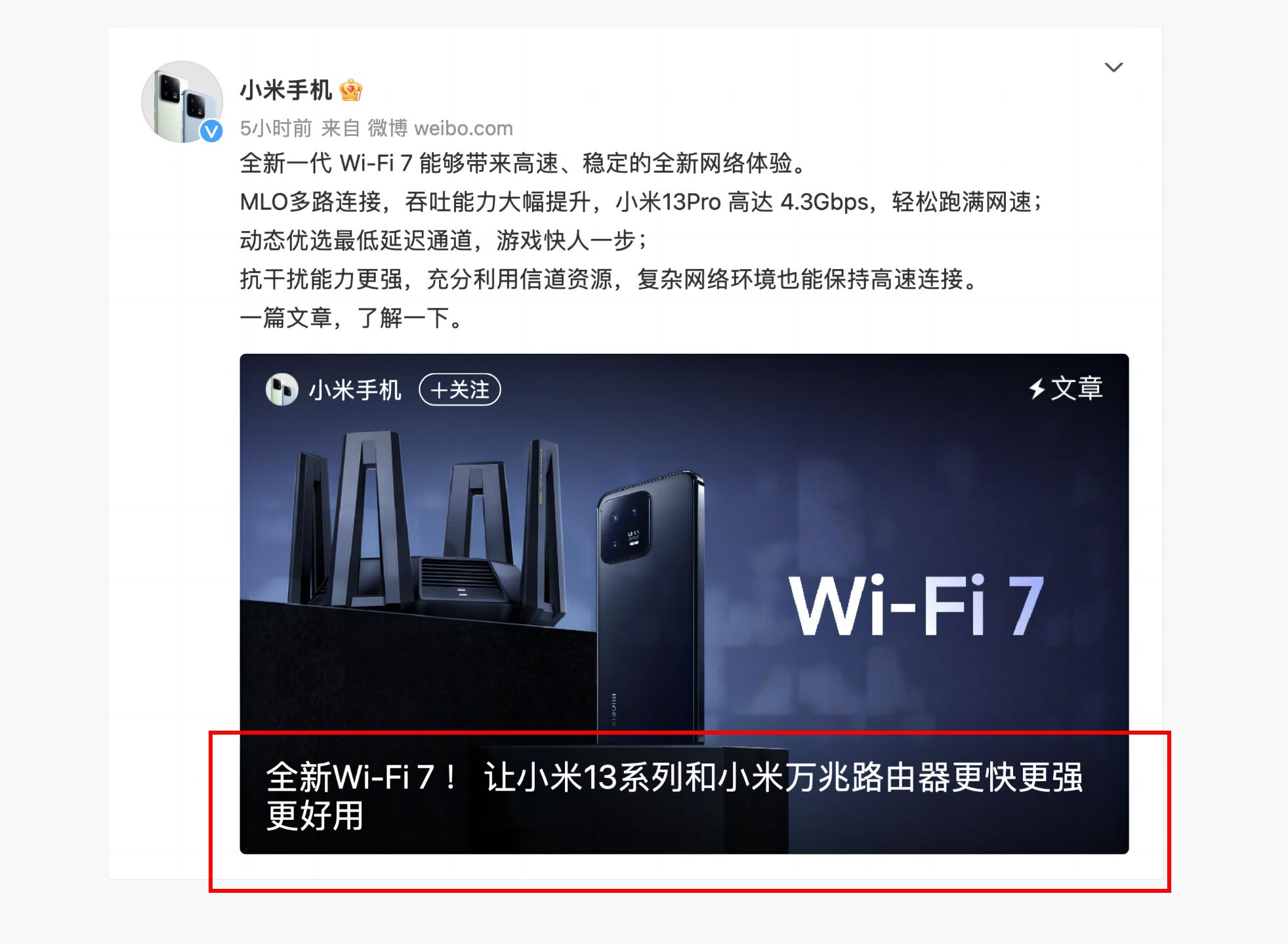This screenshot has height=944, width=1288.
Task: Click the line 一篇文章，了解一下。
Action: [352, 318]
